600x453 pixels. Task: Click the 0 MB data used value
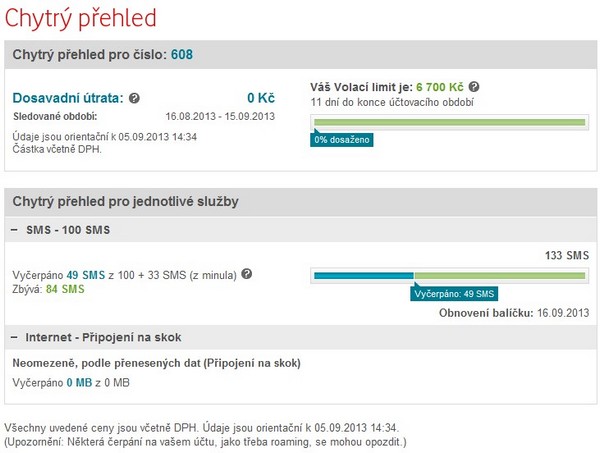[x=79, y=383]
